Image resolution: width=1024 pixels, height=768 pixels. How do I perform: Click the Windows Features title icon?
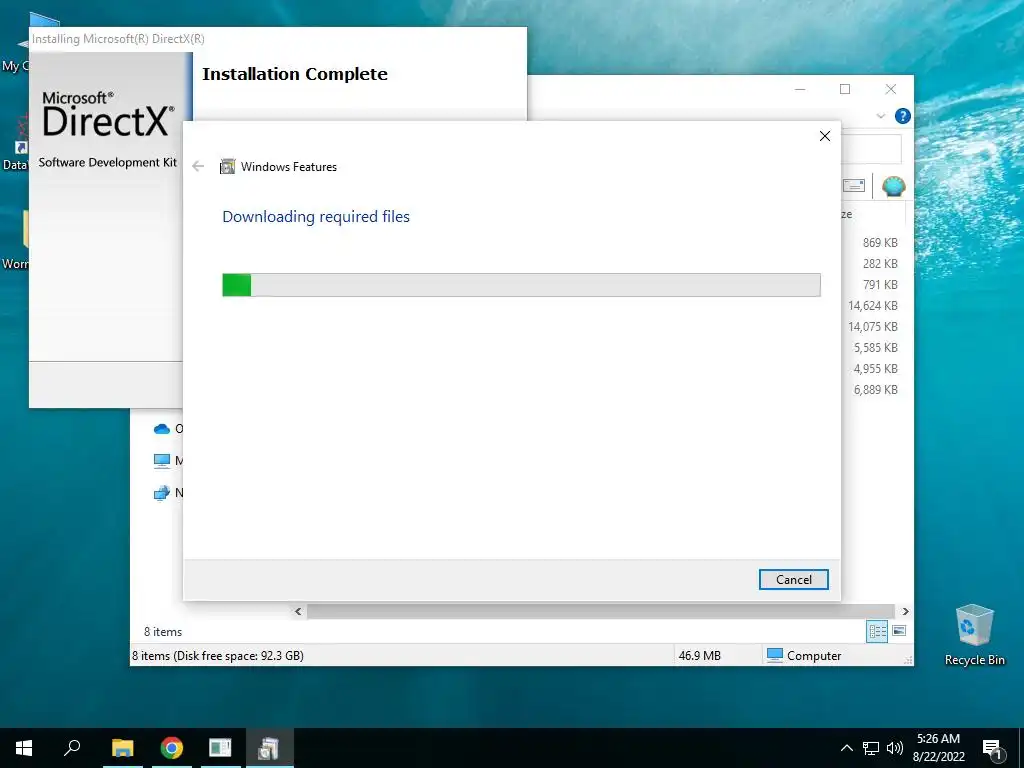click(x=227, y=167)
